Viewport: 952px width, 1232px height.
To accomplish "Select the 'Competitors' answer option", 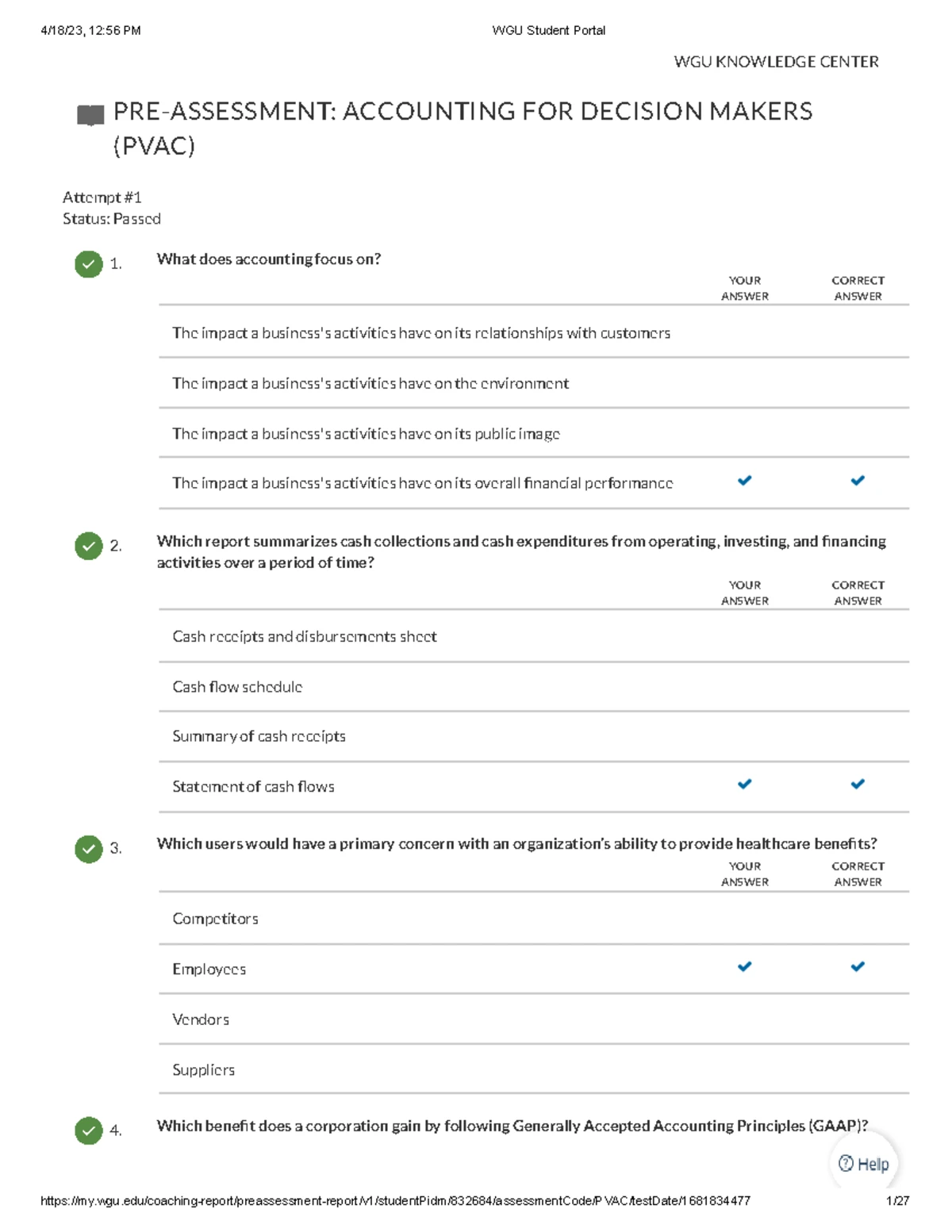I will 215,919.
